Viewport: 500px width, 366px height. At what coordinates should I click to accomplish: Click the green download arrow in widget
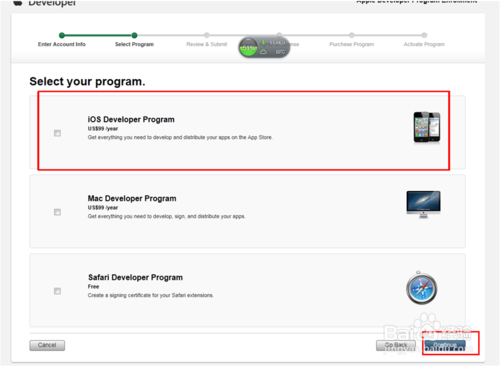[x=263, y=43]
